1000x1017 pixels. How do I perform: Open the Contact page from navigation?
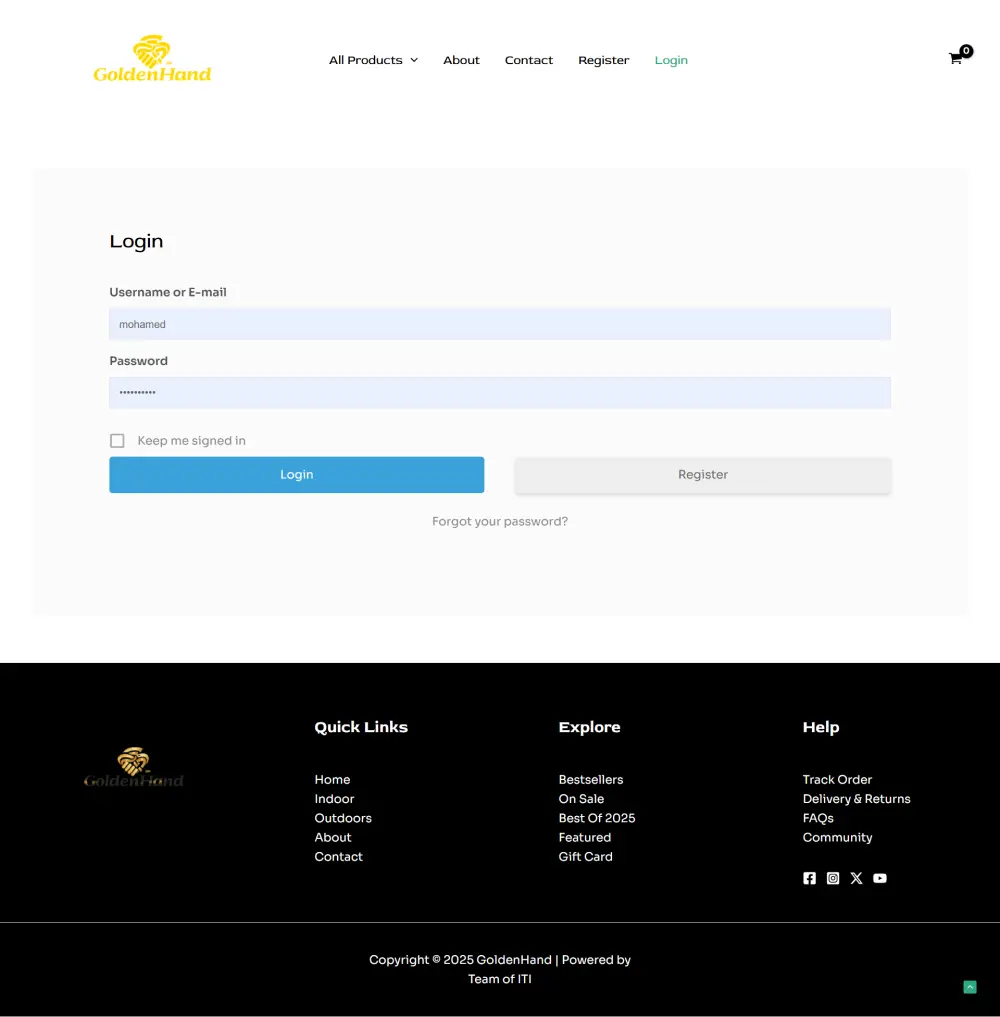coord(529,60)
